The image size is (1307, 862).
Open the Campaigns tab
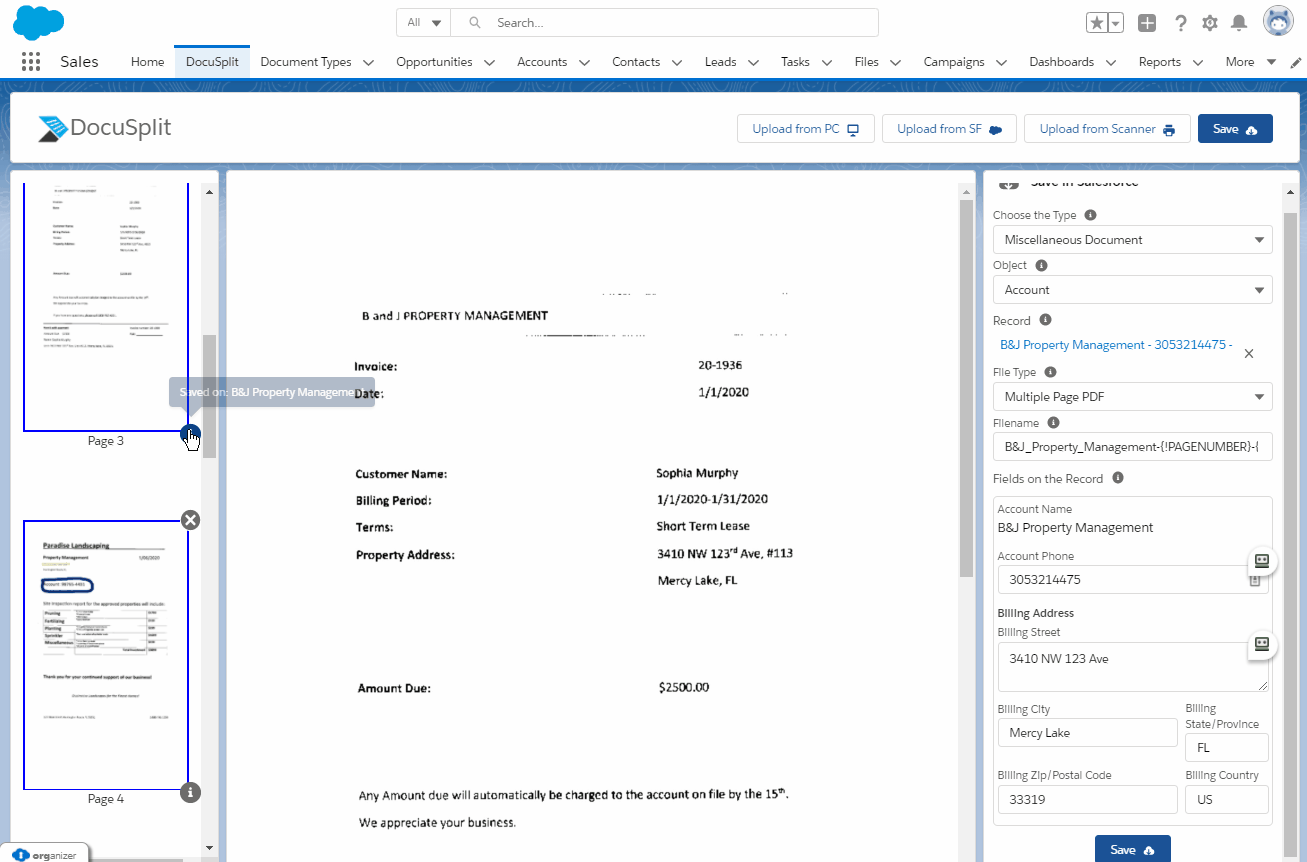pyautogui.click(x=954, y=62)
